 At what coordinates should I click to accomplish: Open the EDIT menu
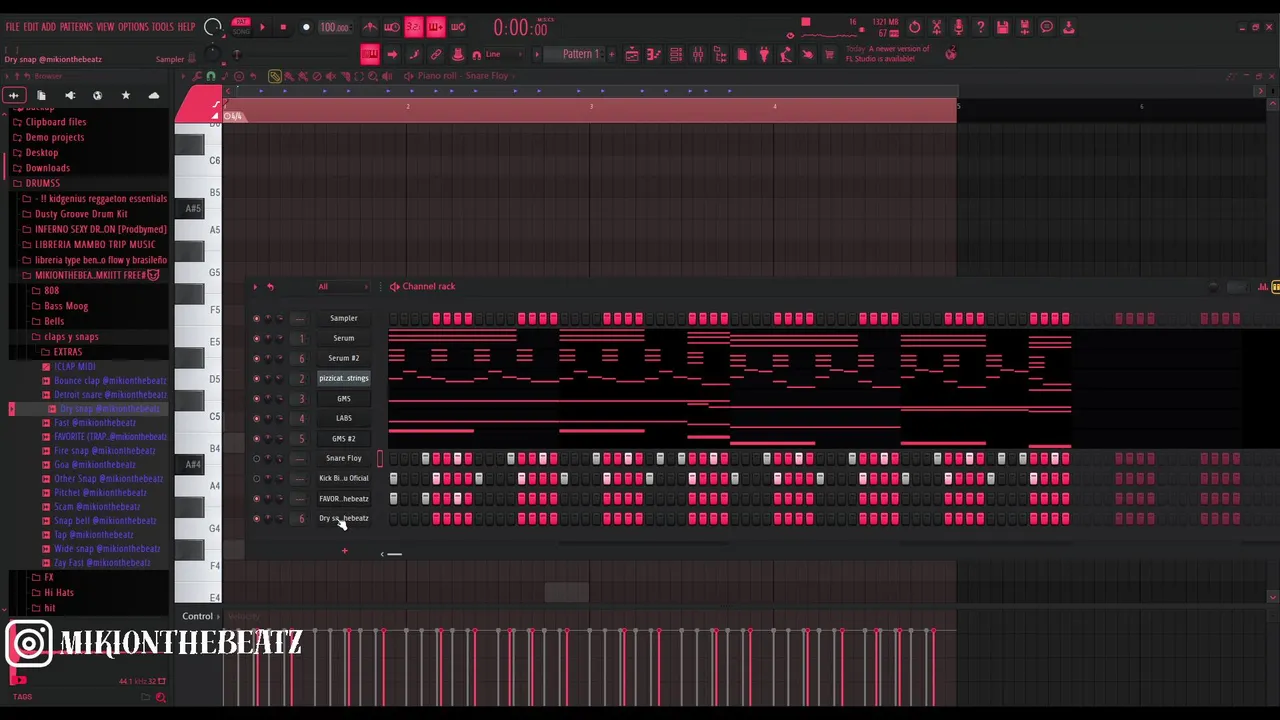31,27
